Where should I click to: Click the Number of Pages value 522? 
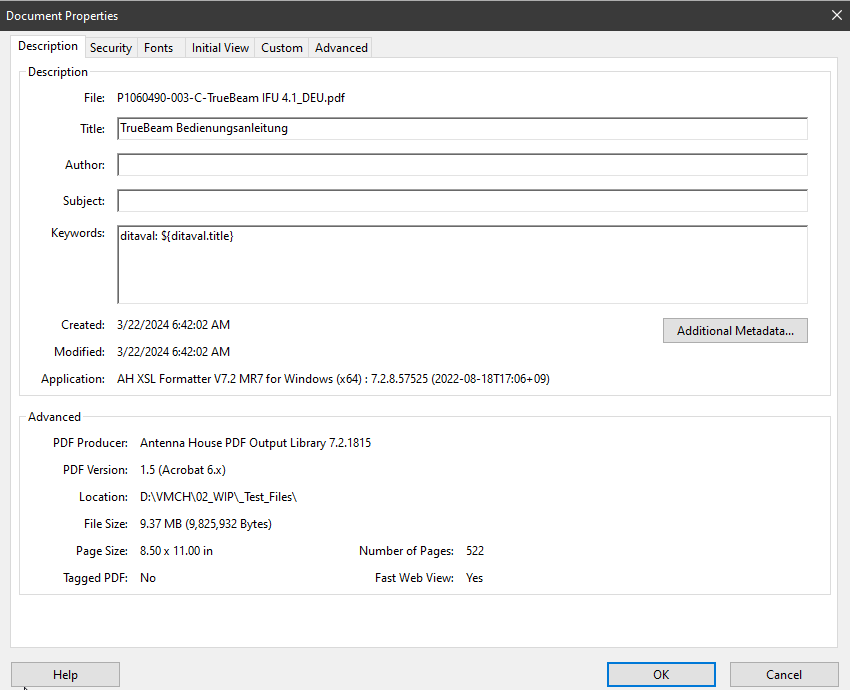(475, 551)
